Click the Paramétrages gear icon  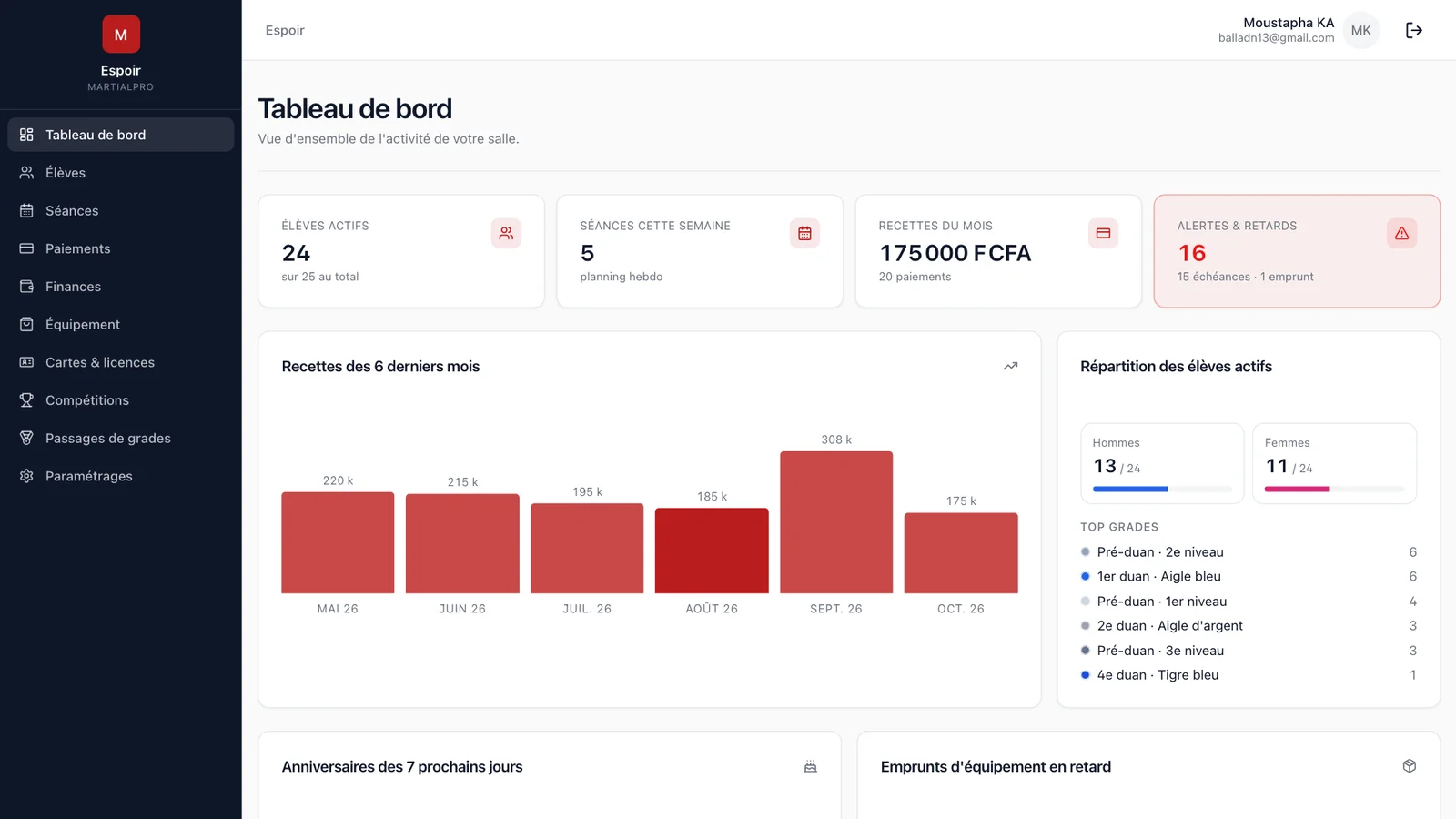tap(26, 476)
